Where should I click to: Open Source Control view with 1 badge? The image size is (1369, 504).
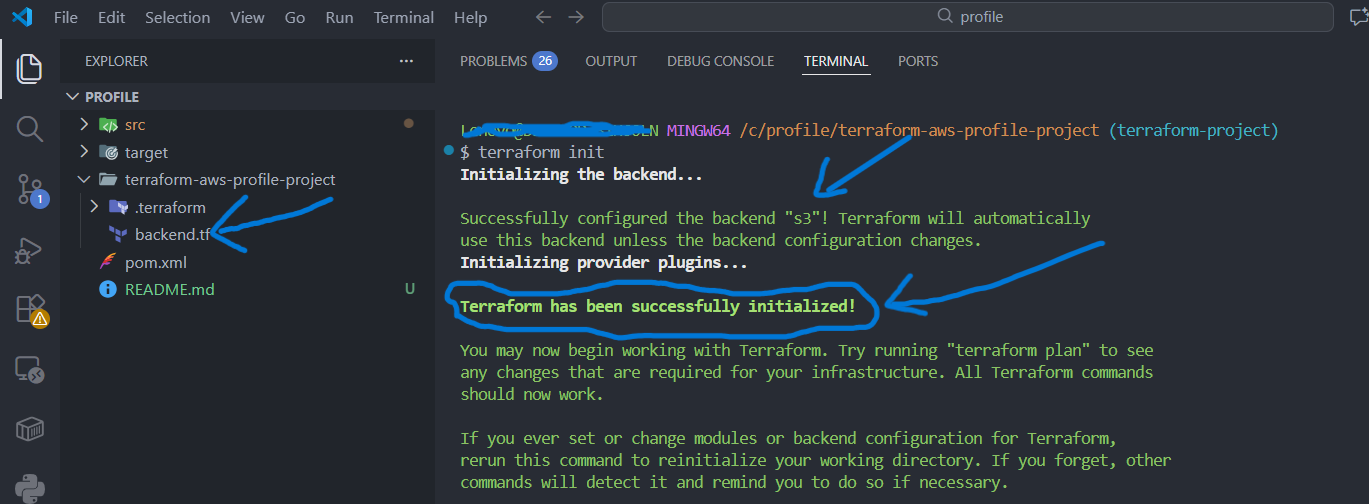[x=30, y=190]
